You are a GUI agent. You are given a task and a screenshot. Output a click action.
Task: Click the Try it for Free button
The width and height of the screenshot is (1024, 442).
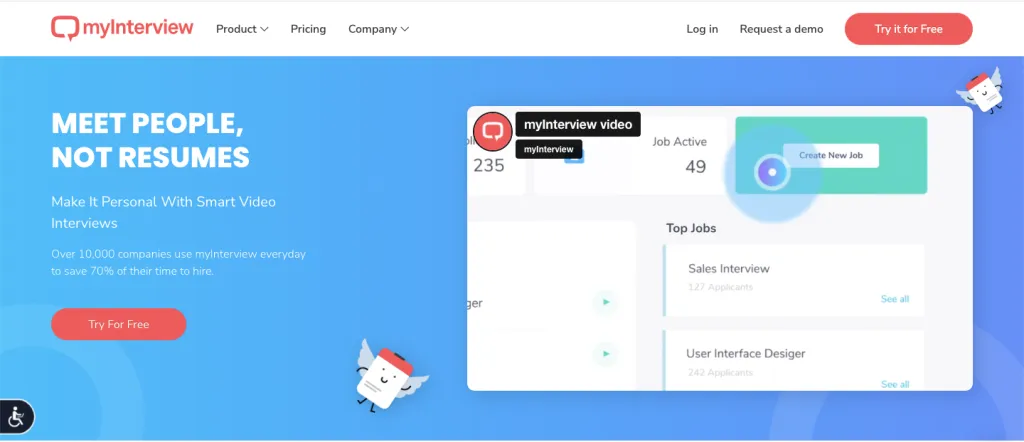coord(908,29)
